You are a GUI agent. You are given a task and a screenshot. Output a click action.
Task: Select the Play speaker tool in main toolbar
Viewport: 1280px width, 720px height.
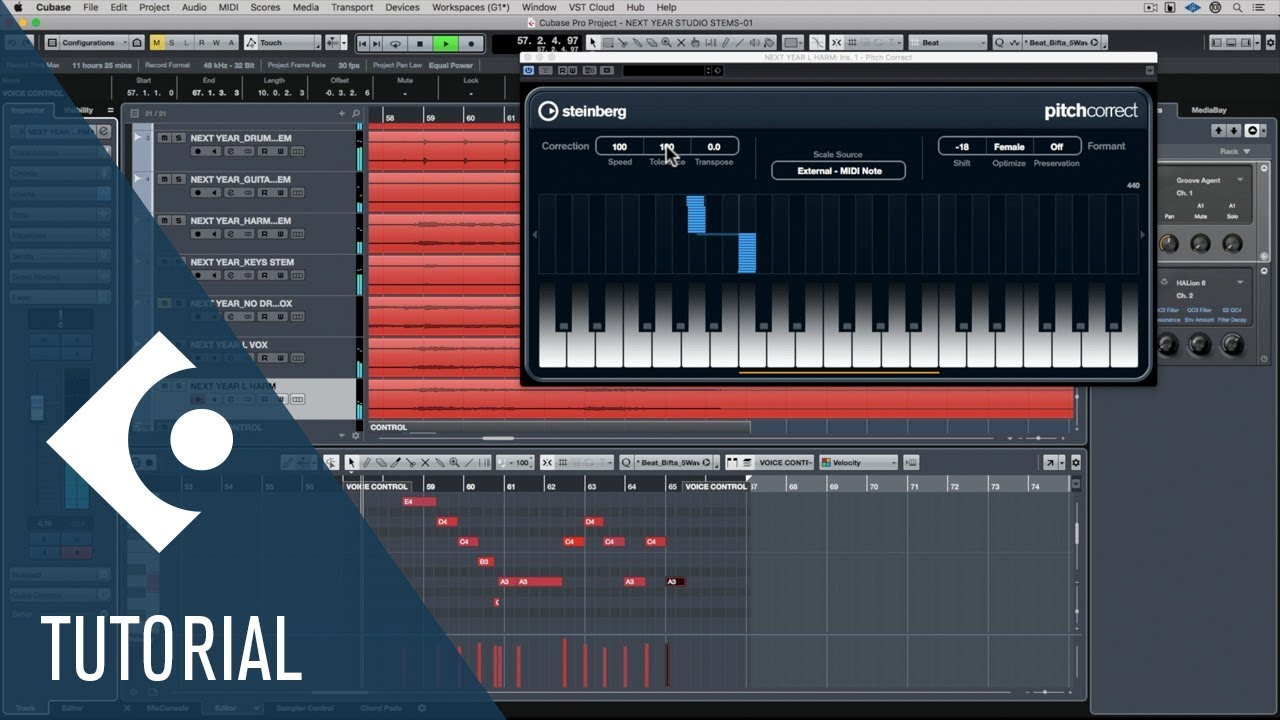coord(755,43)
